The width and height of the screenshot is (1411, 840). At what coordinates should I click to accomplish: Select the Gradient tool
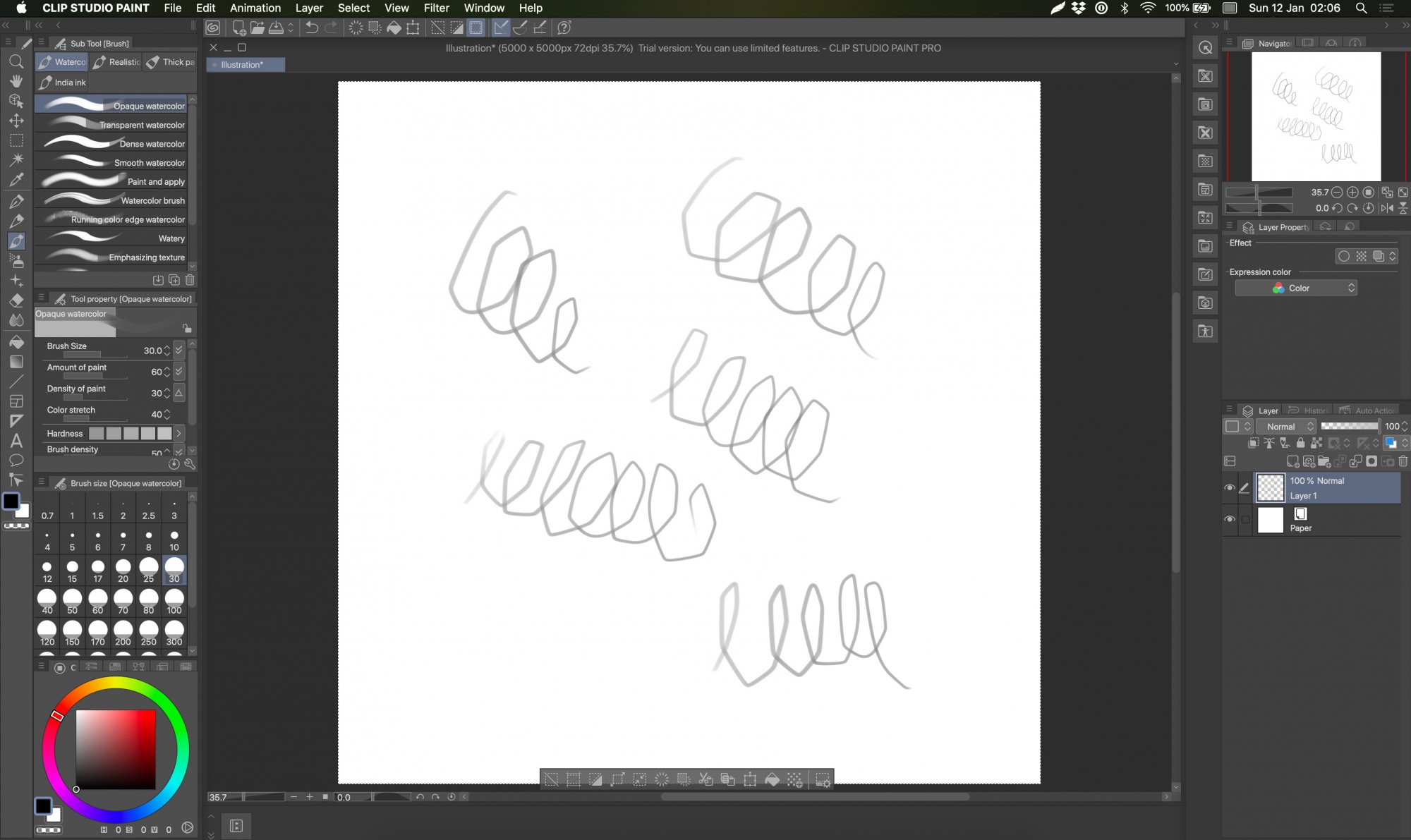coord(17,362)
